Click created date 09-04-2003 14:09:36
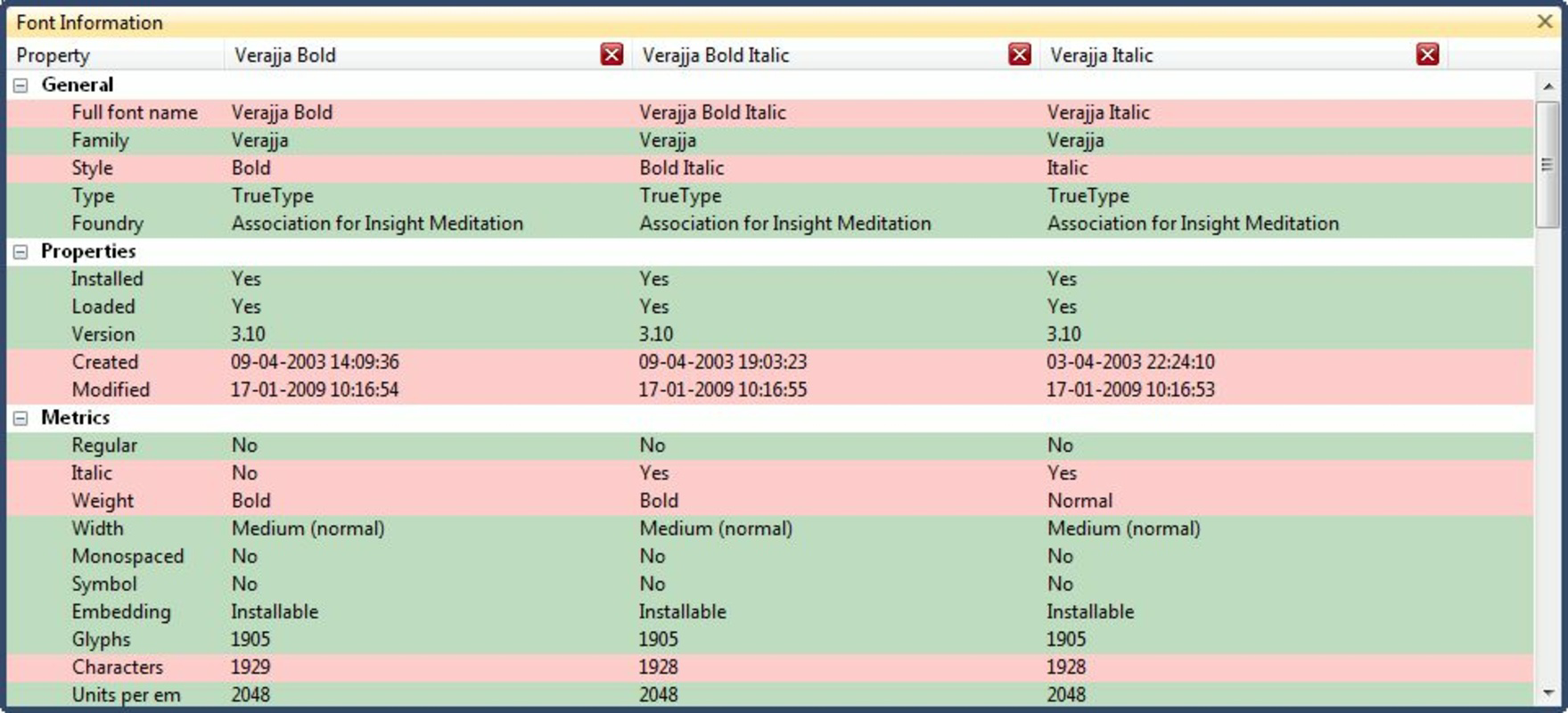The image size is (1568, 713). pos(315,362)
